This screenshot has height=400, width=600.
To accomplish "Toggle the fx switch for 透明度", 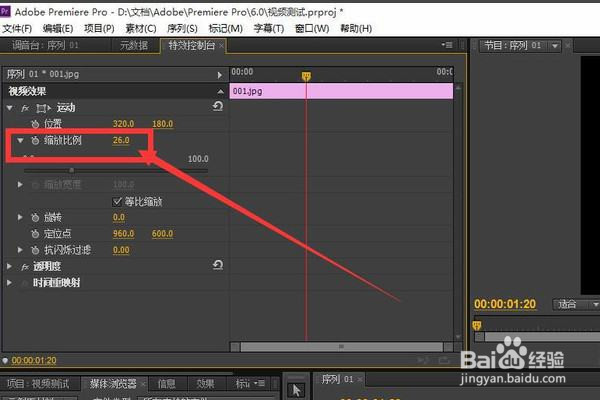I will click(25, 267).
